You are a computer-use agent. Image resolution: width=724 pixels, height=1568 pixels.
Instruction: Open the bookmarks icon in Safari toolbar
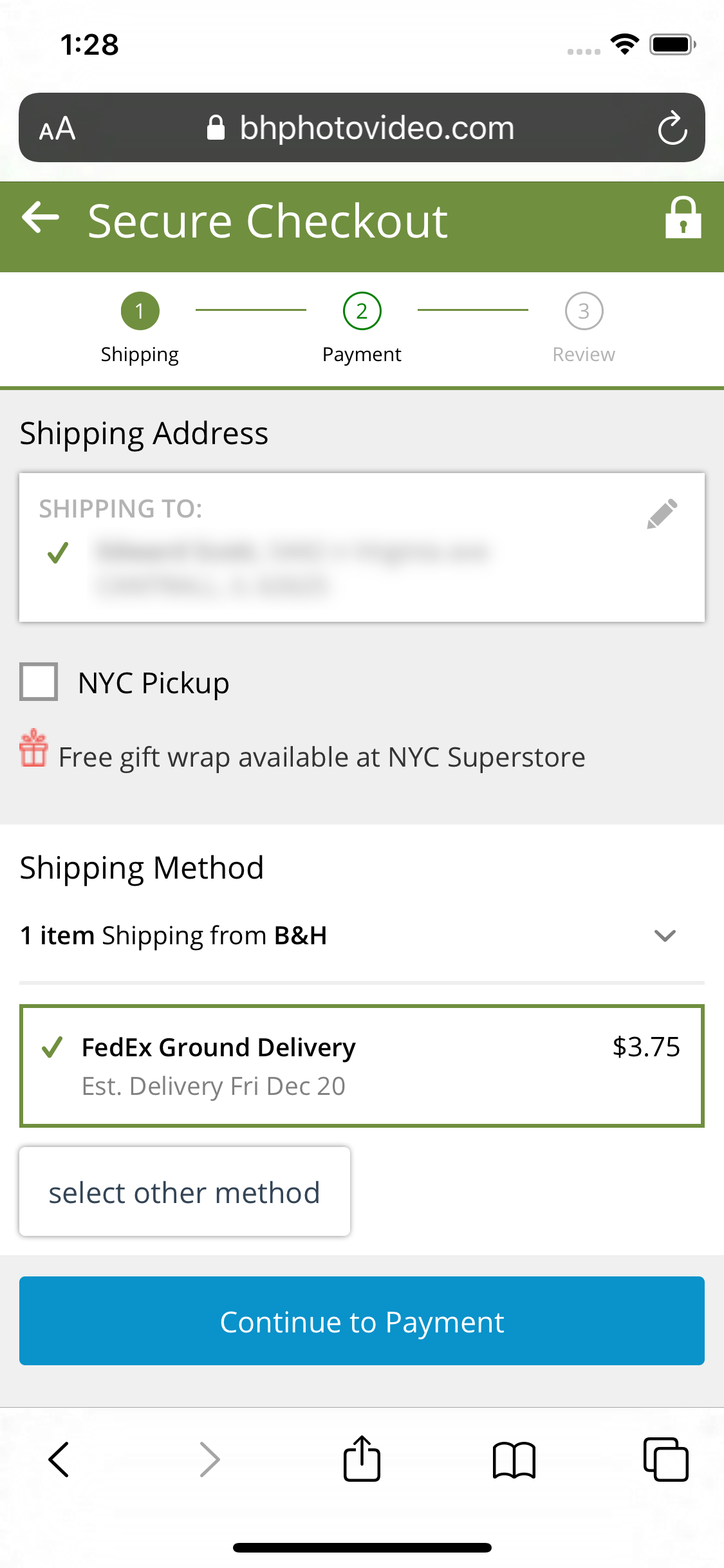pos(514,1459)
